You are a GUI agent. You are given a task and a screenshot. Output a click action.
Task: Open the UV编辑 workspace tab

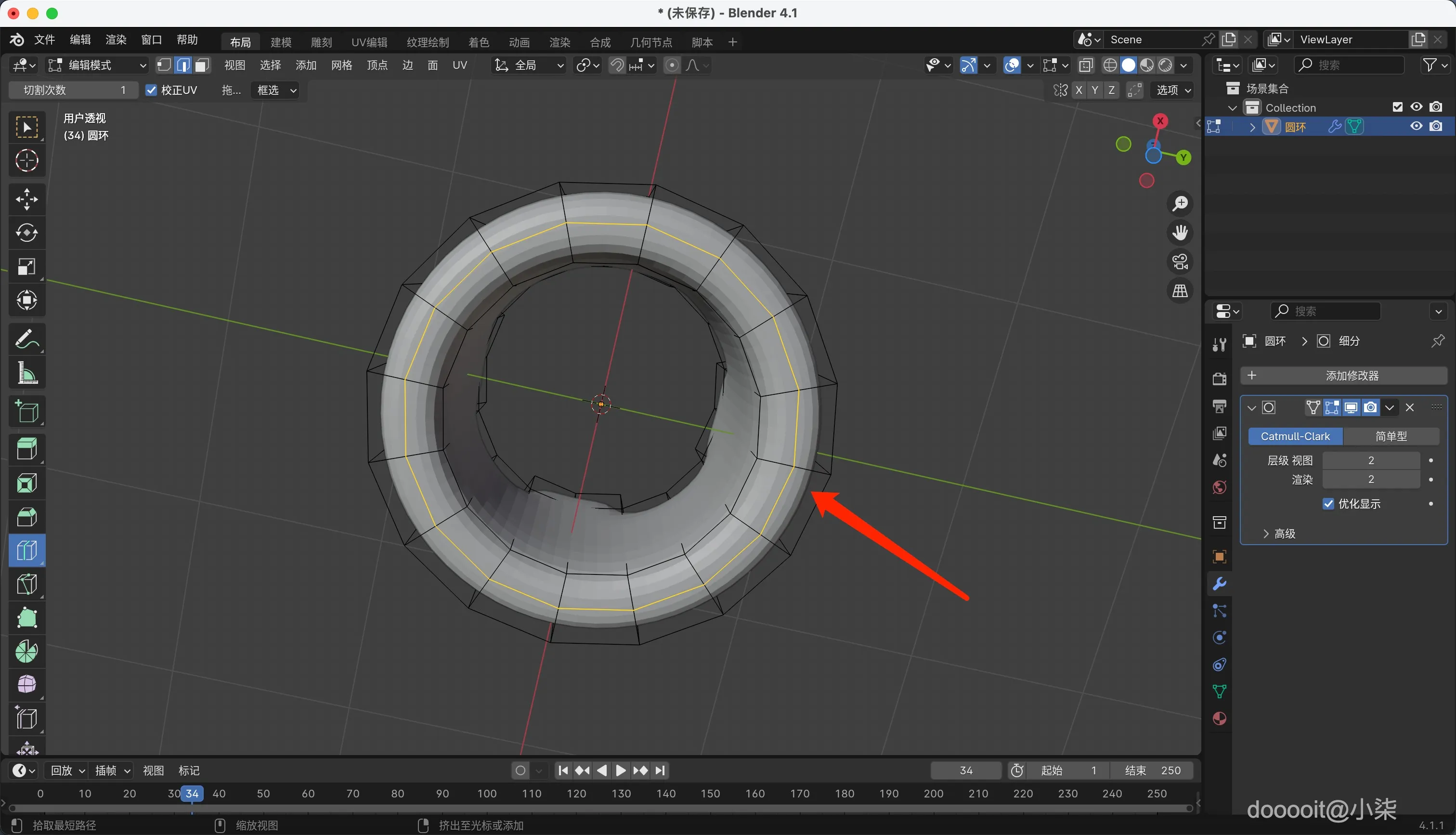pos(369,42)
